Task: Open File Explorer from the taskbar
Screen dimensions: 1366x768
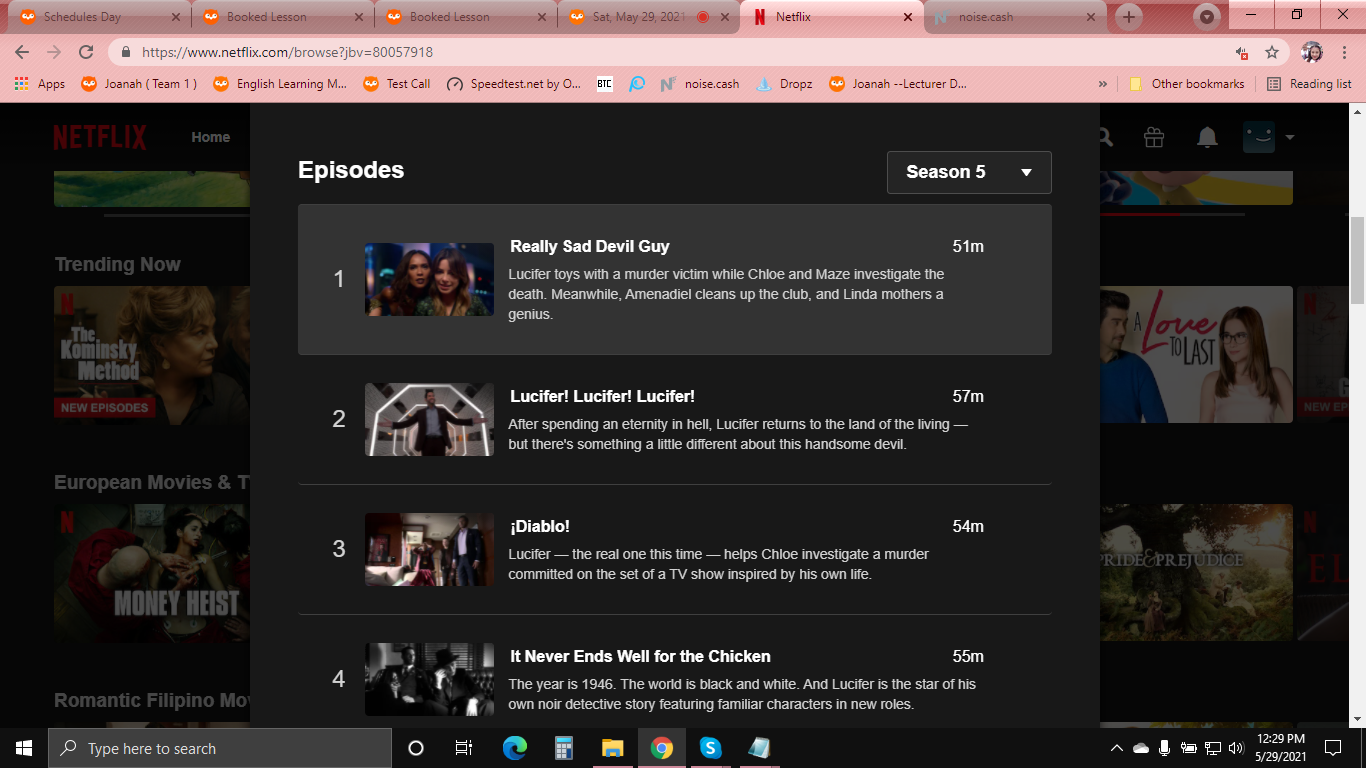Action: pos(612,748)
